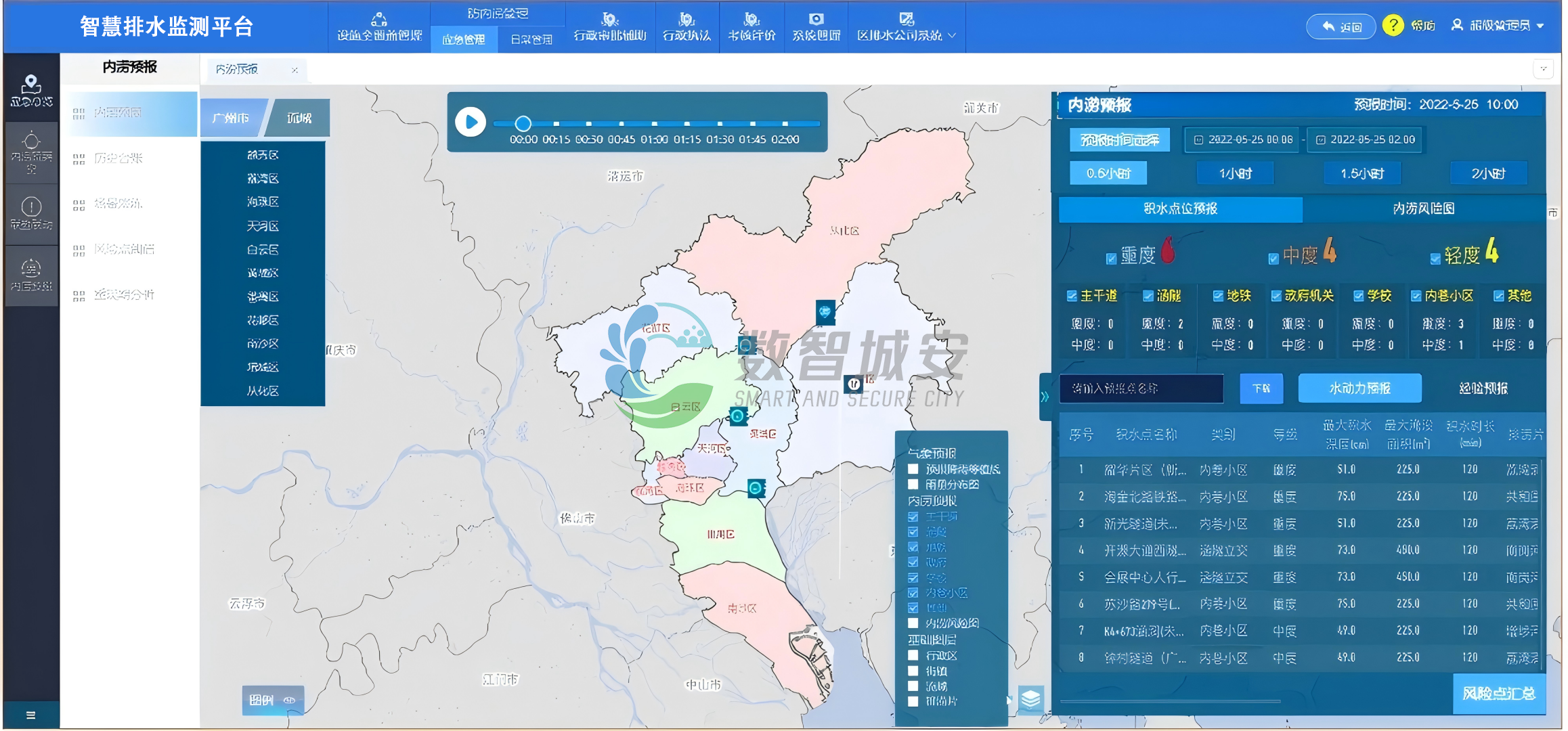
Task: Select the 日常管理 sub-tab
Action: [531, 40]
